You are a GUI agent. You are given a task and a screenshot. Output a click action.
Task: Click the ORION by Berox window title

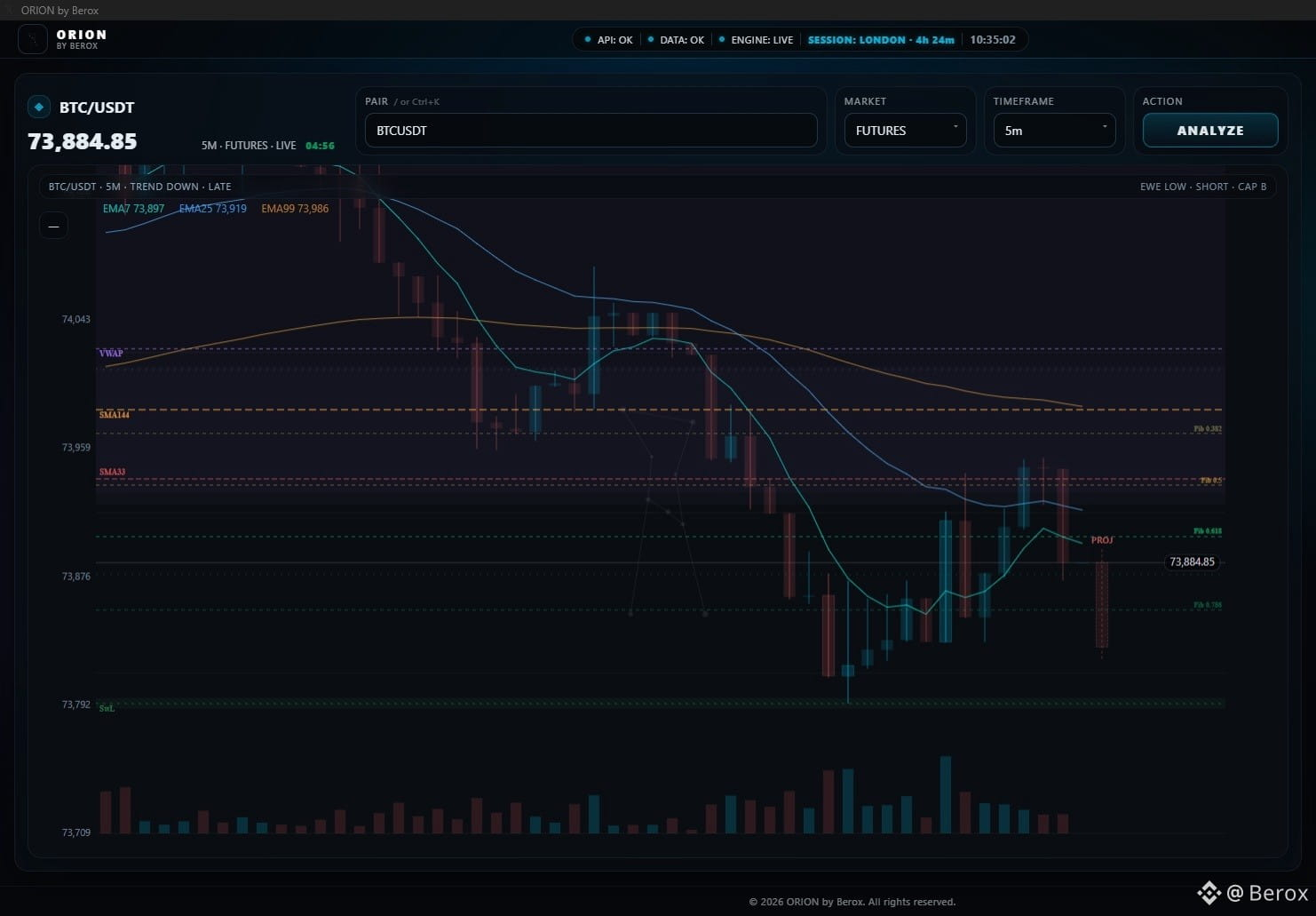pyautogui.click(x=59, y=11)
